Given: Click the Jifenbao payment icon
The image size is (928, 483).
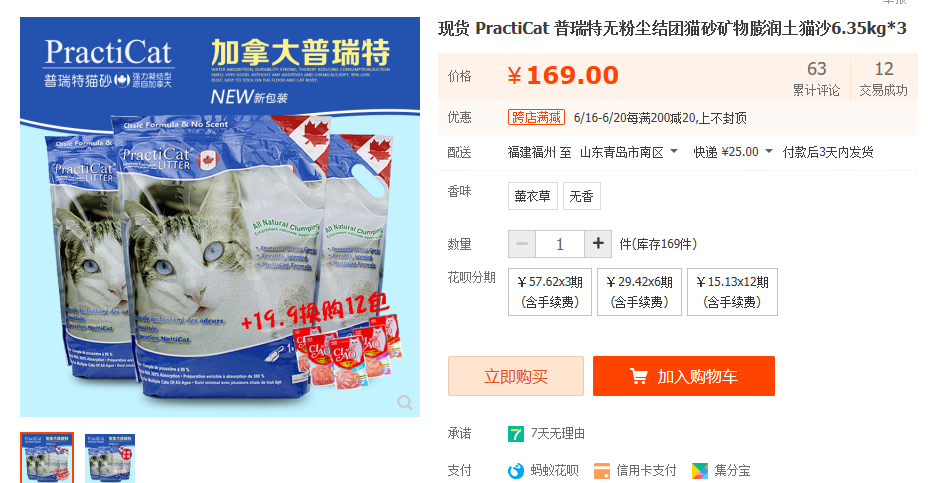Looking at the screenshot, I should [x=700, y=471].
